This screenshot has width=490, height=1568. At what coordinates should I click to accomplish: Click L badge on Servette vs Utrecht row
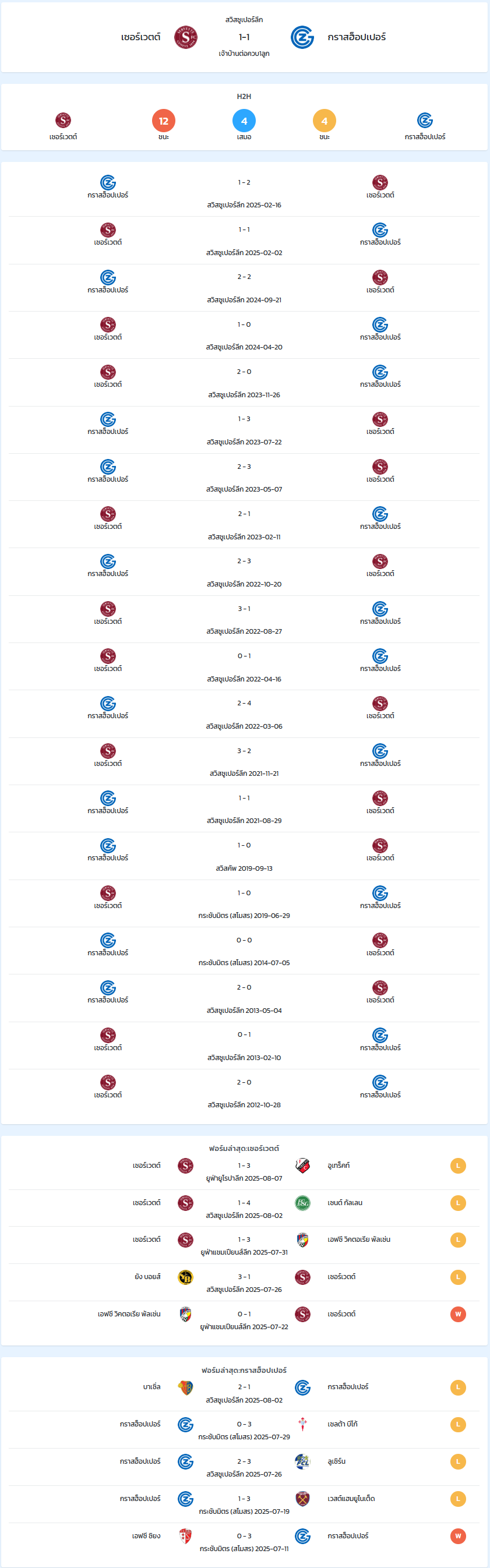[459, 1165]
